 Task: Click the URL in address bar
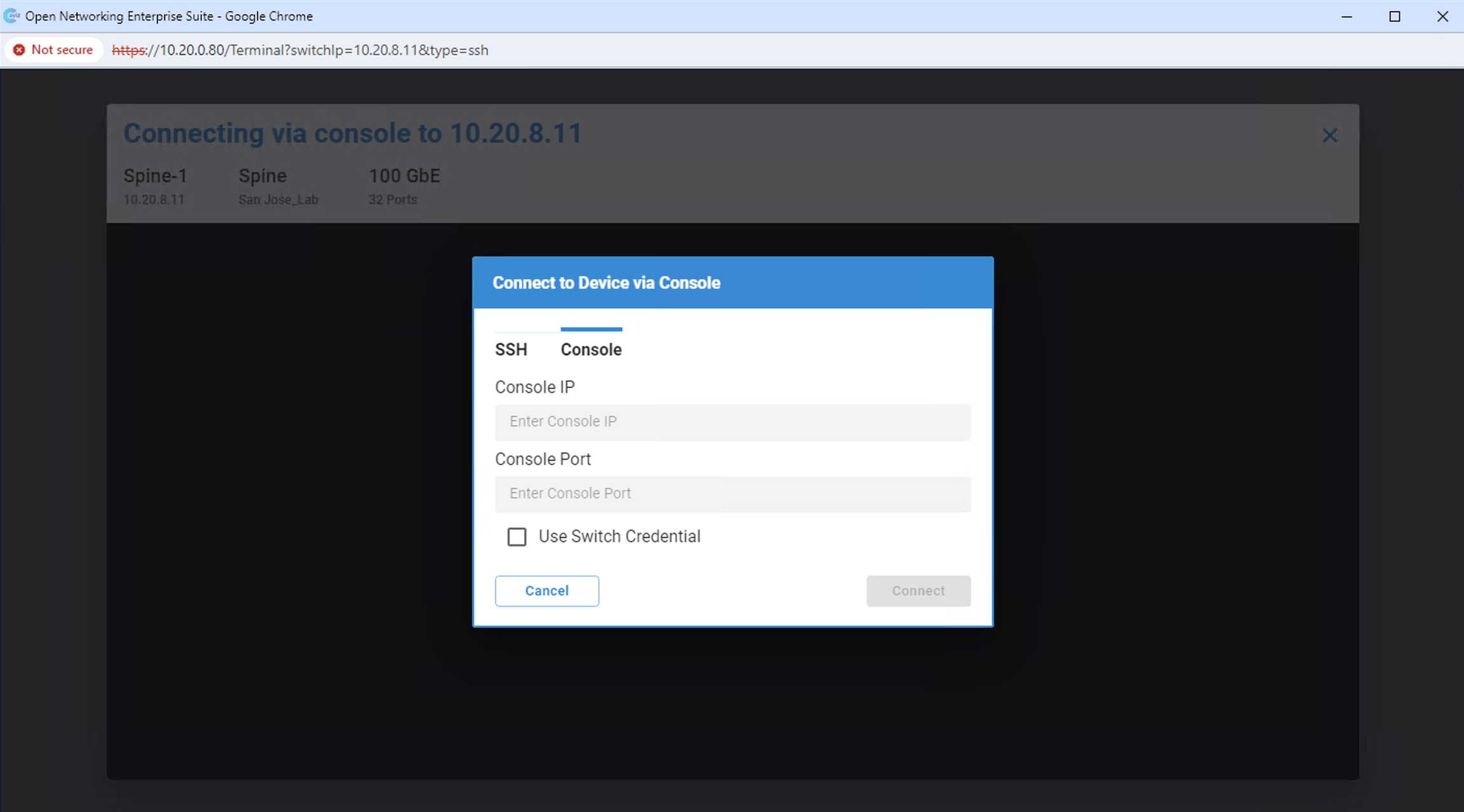coord(300,50)
